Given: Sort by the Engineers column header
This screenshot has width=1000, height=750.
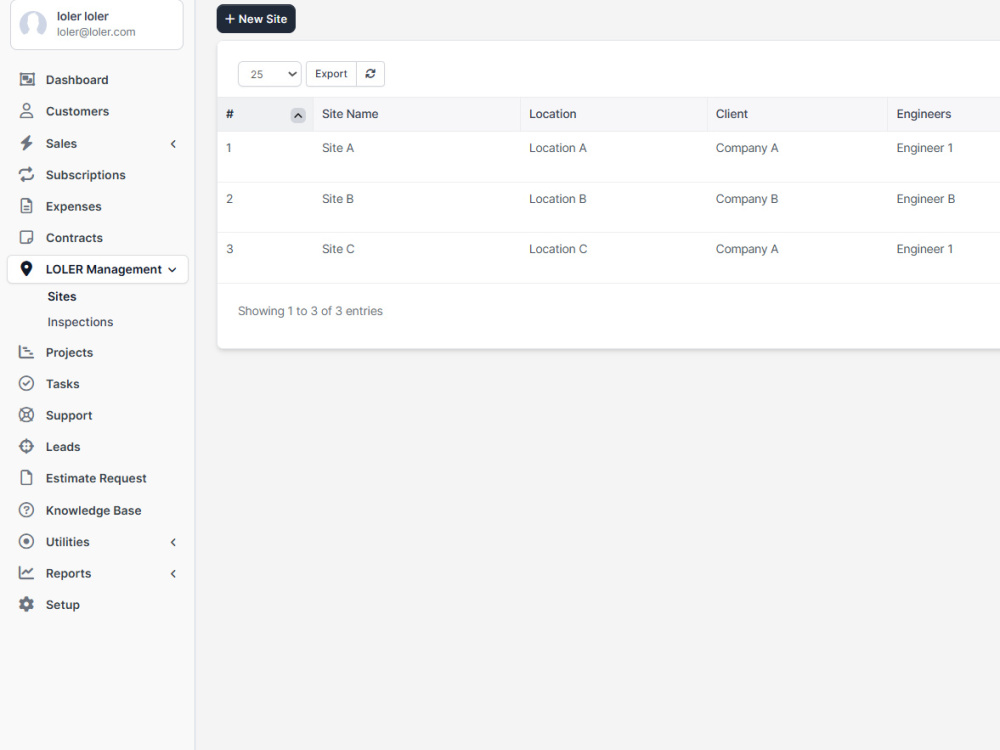Looking at the screenshot, I should tap(944, 114).
